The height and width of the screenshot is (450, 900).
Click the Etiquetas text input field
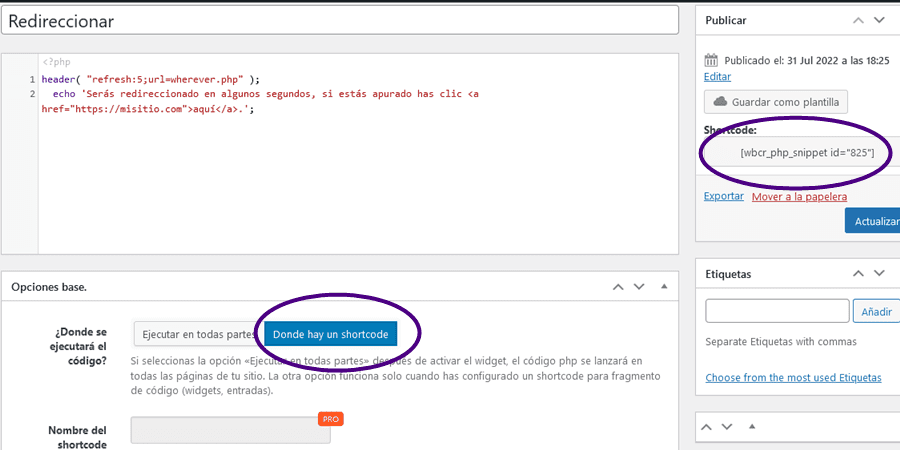777,312
